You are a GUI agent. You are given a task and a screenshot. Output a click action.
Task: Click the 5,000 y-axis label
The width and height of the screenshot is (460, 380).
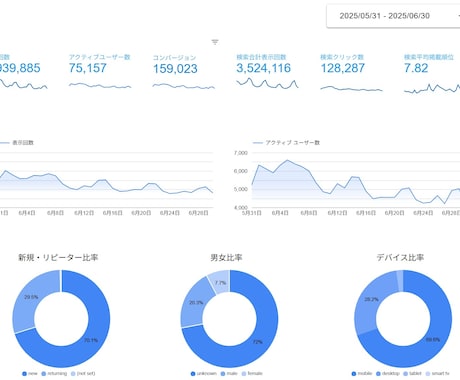pyautogui.click(x=241, y=189)
